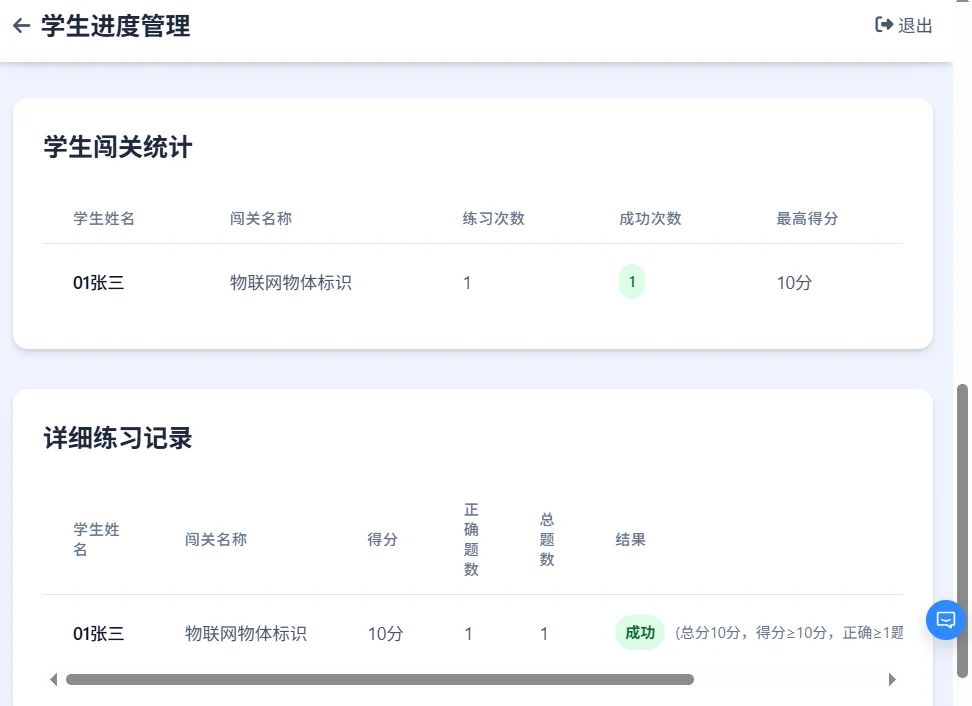Click the 学生进度管理 page title
The width and height of the screenshot is (972, 706).
[115, 26]
